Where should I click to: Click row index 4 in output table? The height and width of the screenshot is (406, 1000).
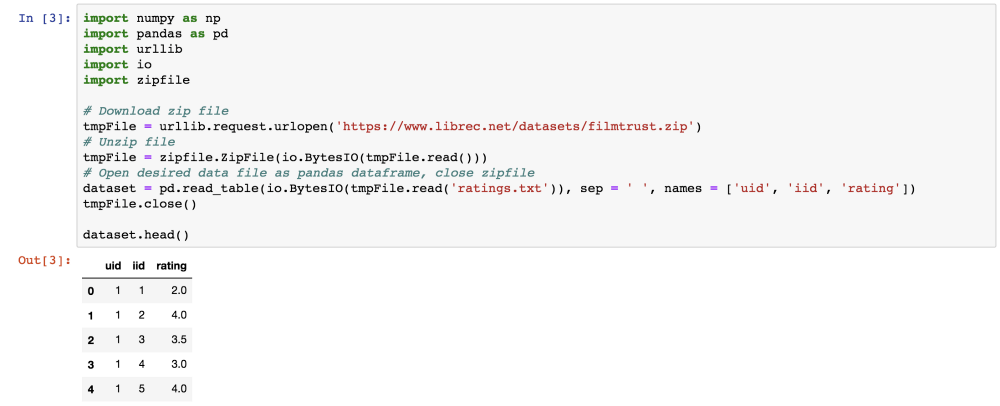point(91,388)
